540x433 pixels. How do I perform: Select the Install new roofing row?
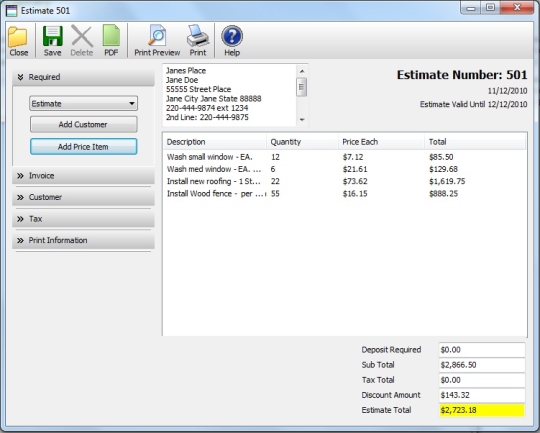tap(344, 182)
